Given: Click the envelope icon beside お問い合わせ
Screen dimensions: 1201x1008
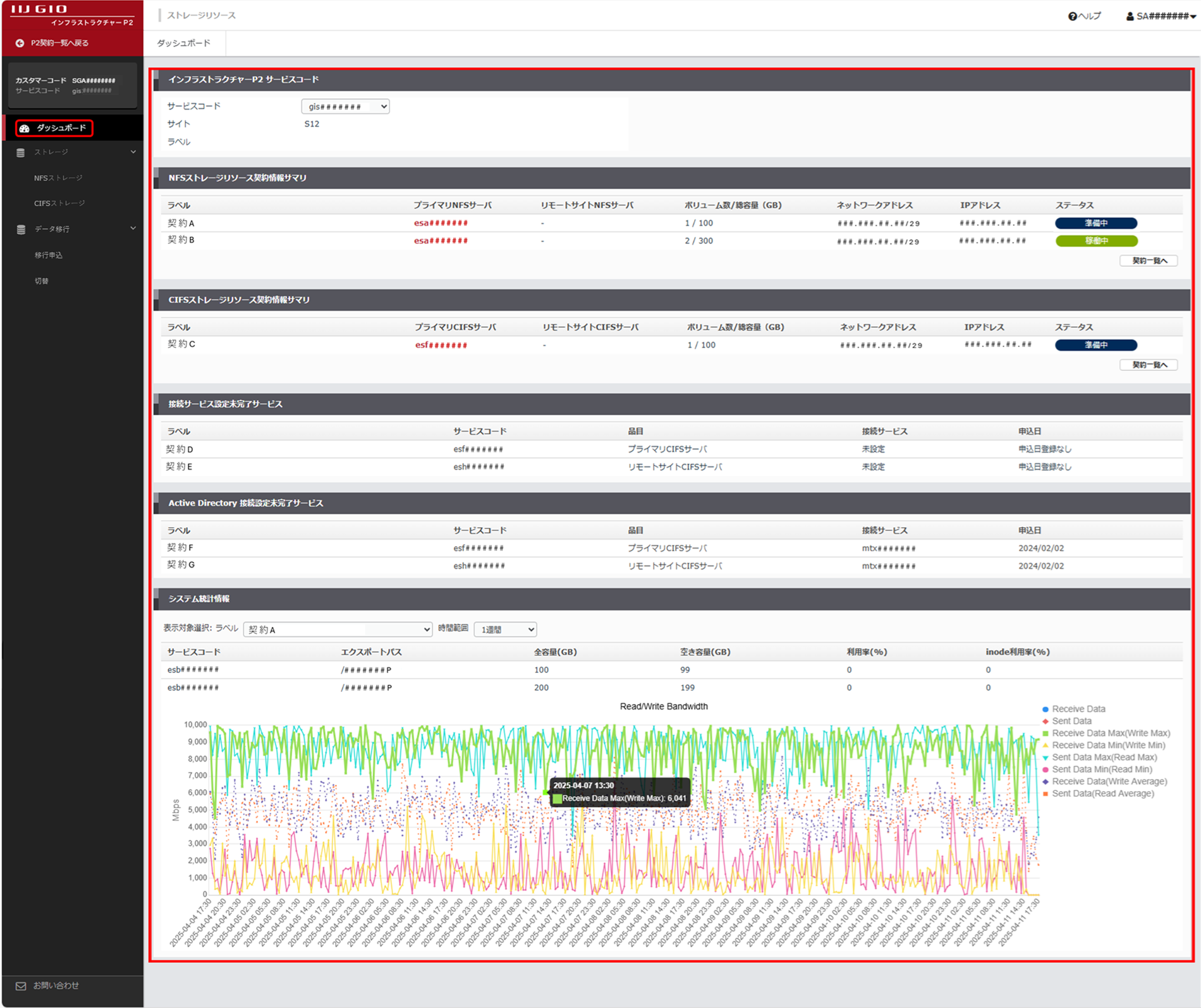Looking at the screenshot, I should point(21,986).
